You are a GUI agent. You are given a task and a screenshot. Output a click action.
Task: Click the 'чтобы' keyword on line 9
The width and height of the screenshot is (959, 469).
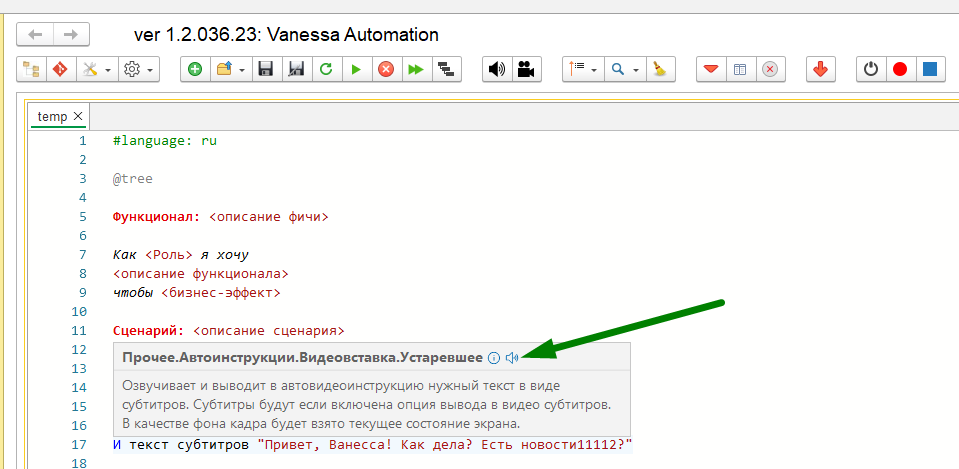133,293
